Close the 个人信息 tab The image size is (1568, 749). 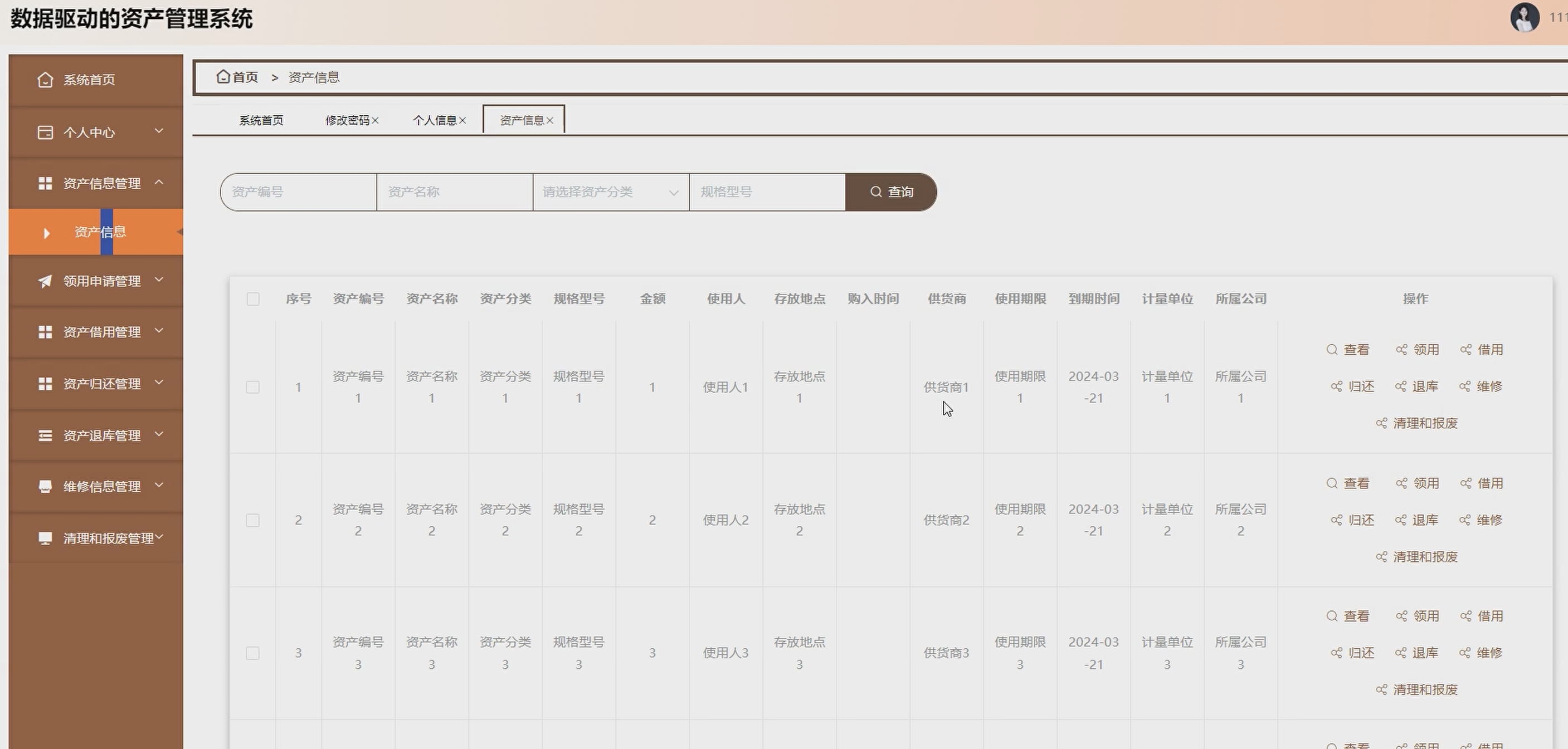pyautogui.click(x=462, y=120)
